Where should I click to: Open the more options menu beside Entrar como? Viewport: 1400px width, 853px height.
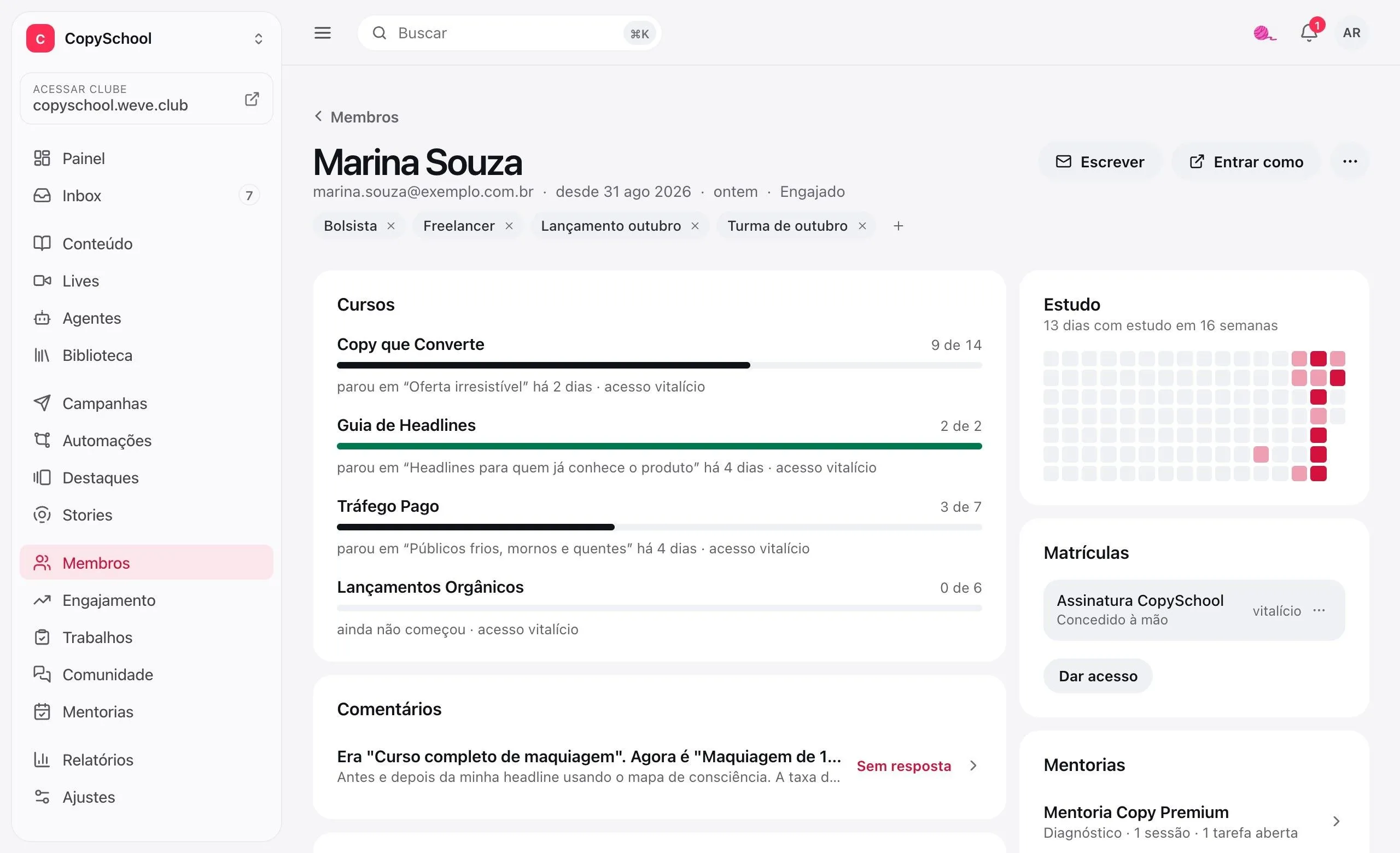[1350, 162]
